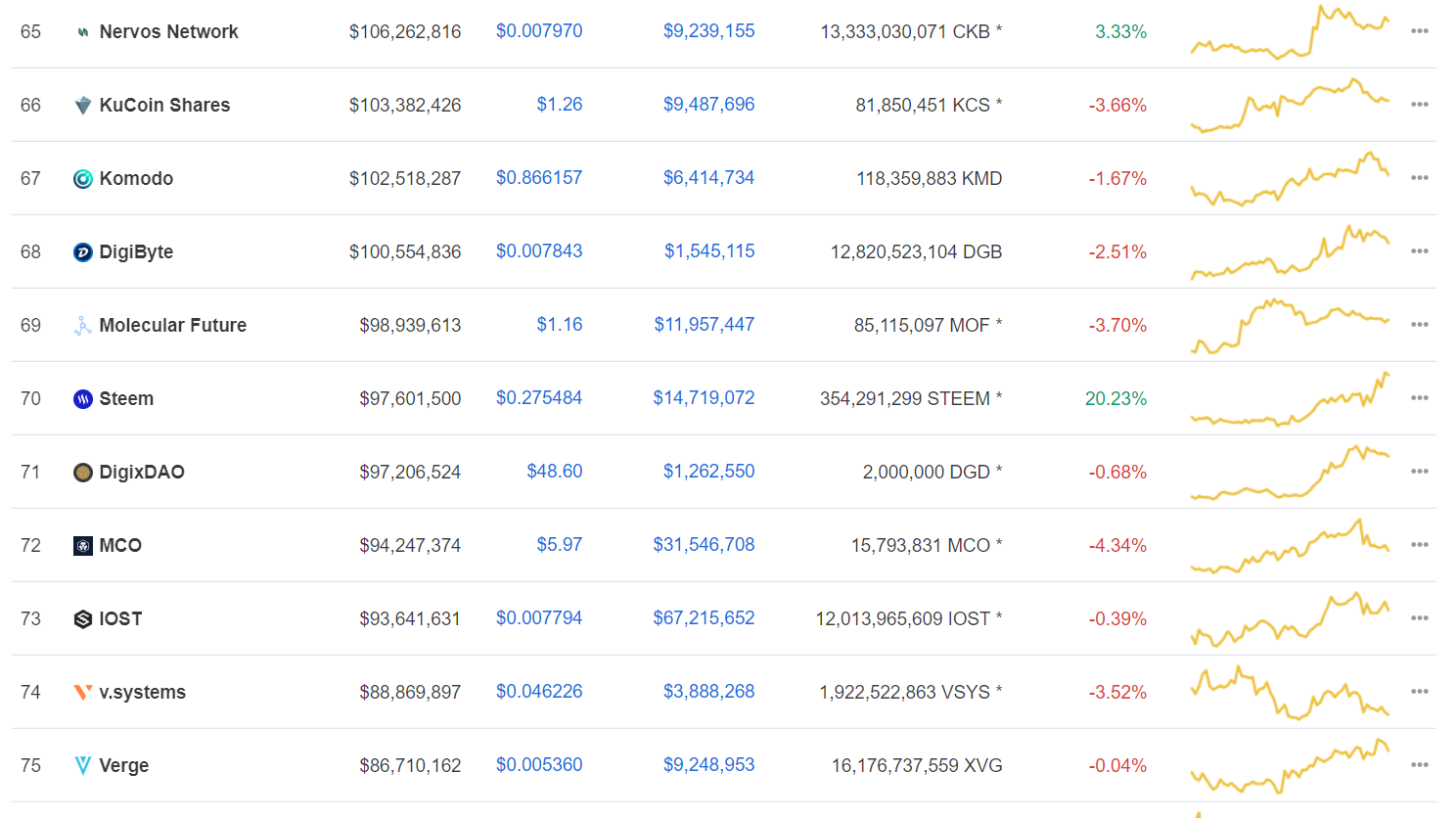Click Verge price $0.005360
Viewport: 1456px width, 818px height.
[539, 764]
